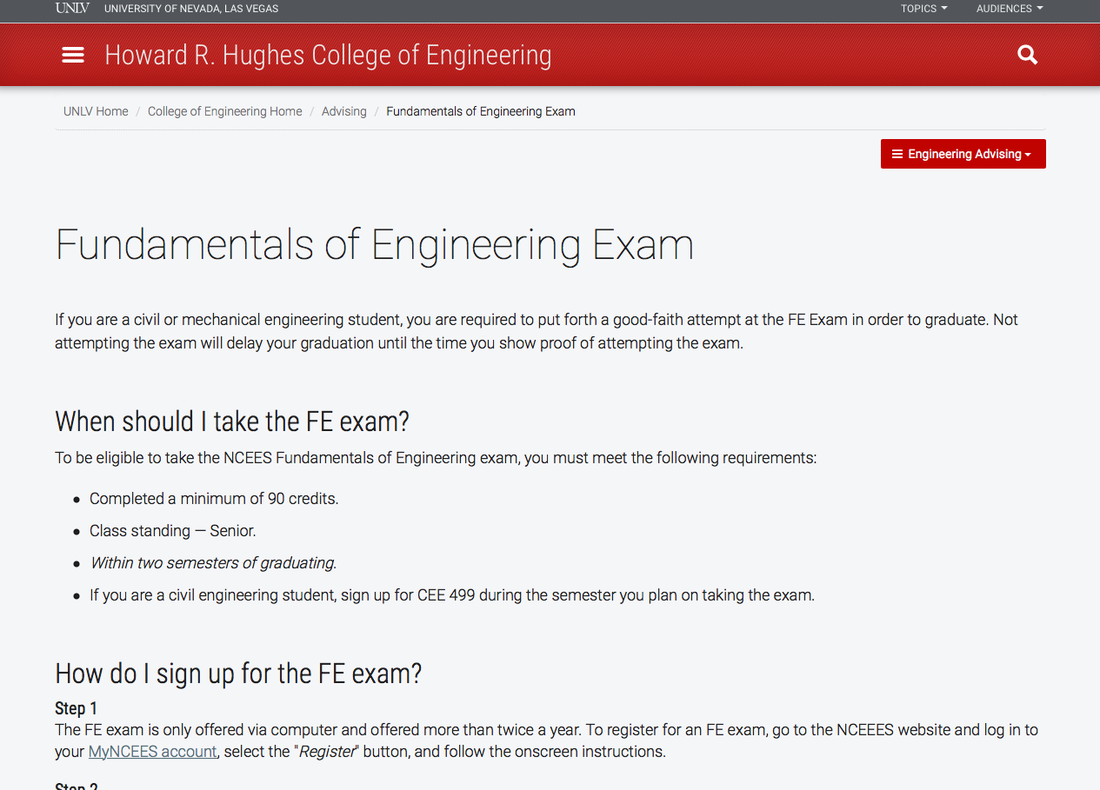Open the hamburger navigation menu
Screen dimensions: 1100x790
click(73, 55)
